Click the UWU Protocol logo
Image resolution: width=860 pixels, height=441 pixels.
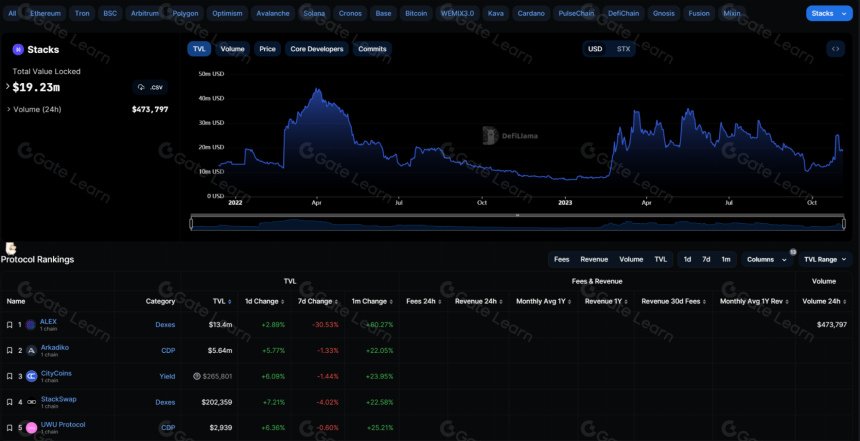31,428
